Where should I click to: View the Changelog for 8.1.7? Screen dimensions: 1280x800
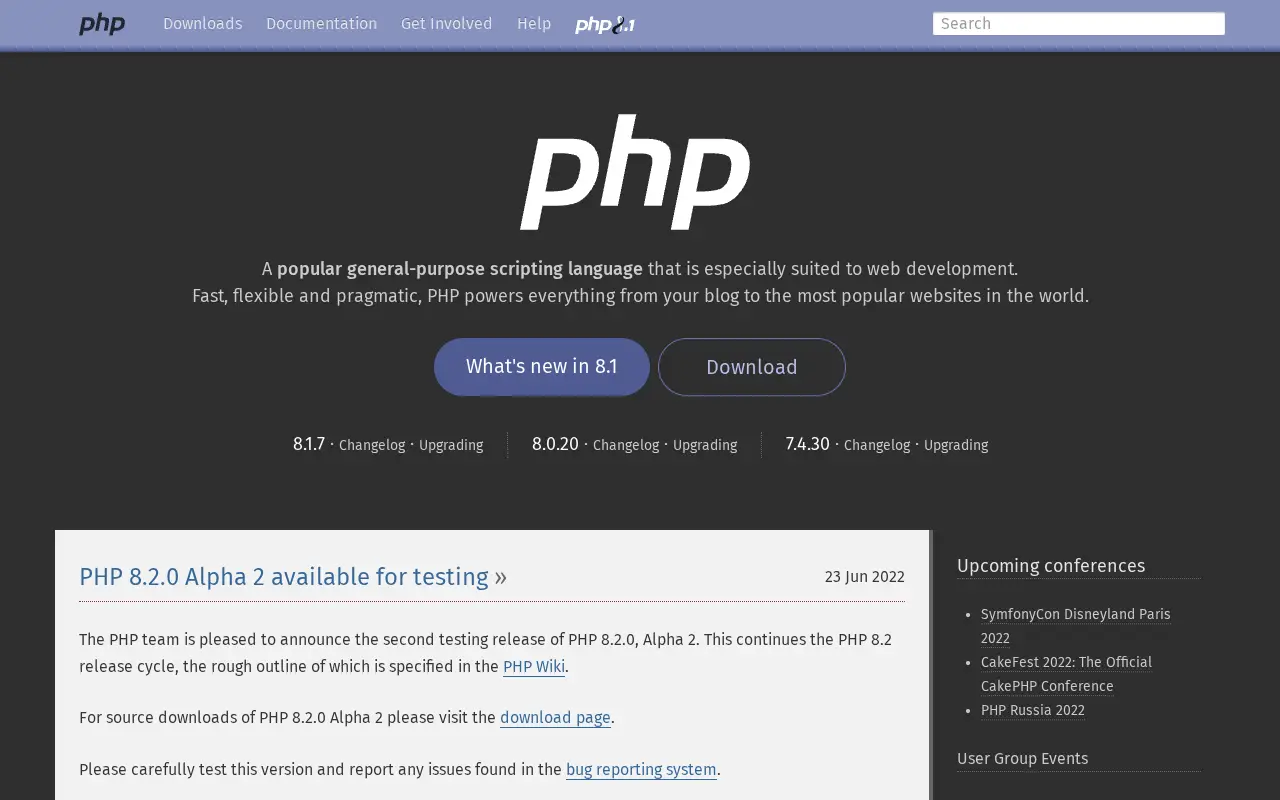(372, 445)
